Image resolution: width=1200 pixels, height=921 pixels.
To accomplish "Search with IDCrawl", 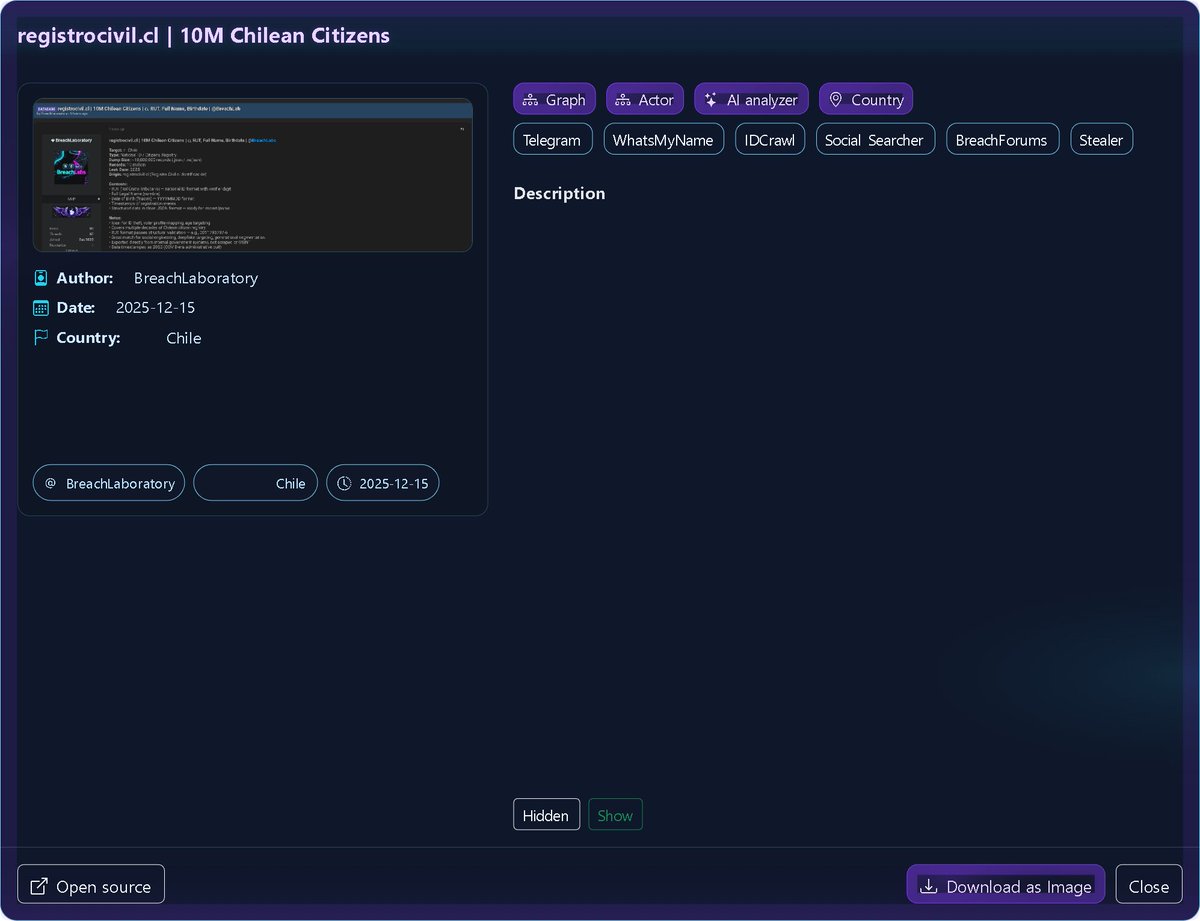I will (x=770, y=140).
